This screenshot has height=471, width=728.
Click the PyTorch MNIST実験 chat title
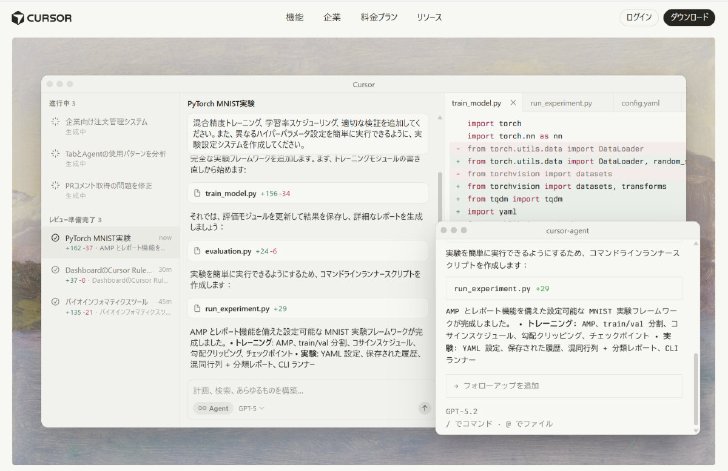click(x=221, y=104)
